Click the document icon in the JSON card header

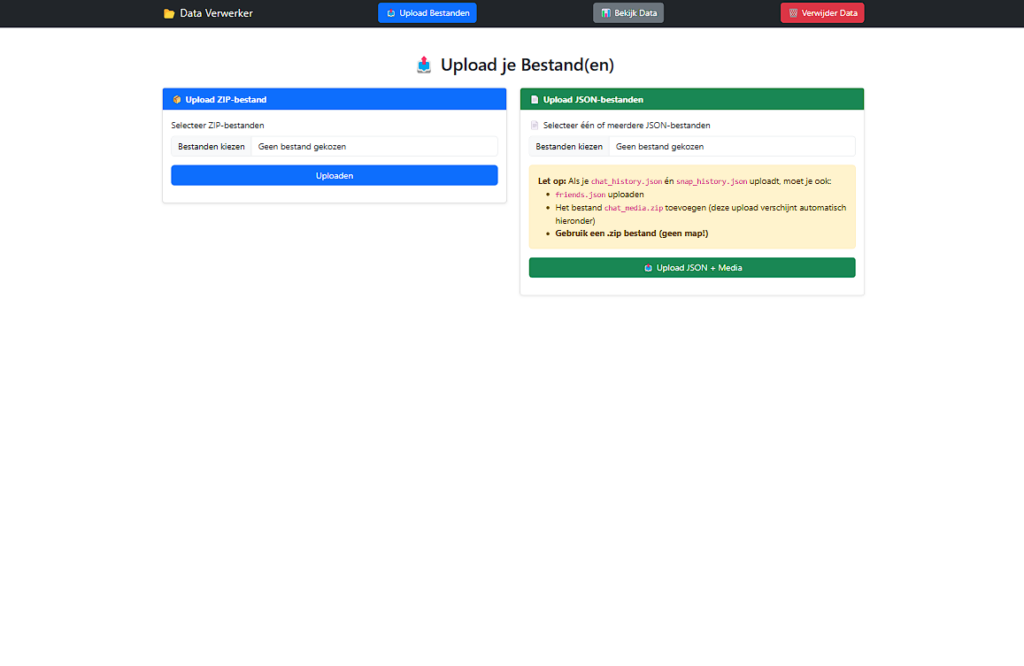point(534,100)
